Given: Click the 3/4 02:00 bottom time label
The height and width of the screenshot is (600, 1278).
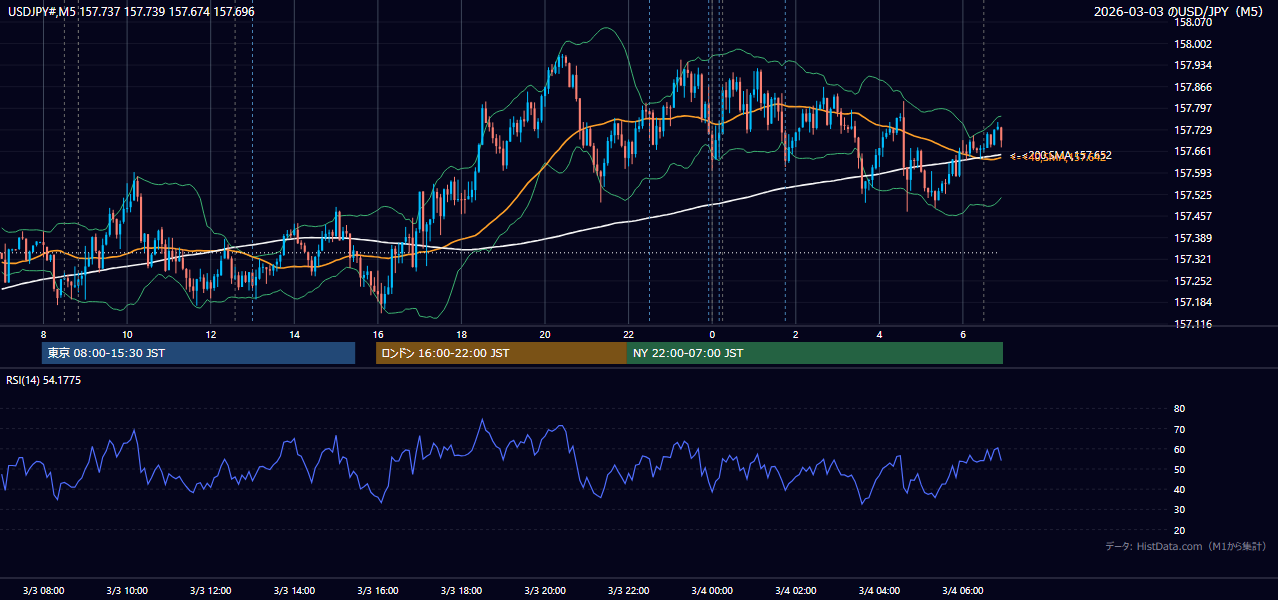Looking at the screenshot, I should 795,590.
